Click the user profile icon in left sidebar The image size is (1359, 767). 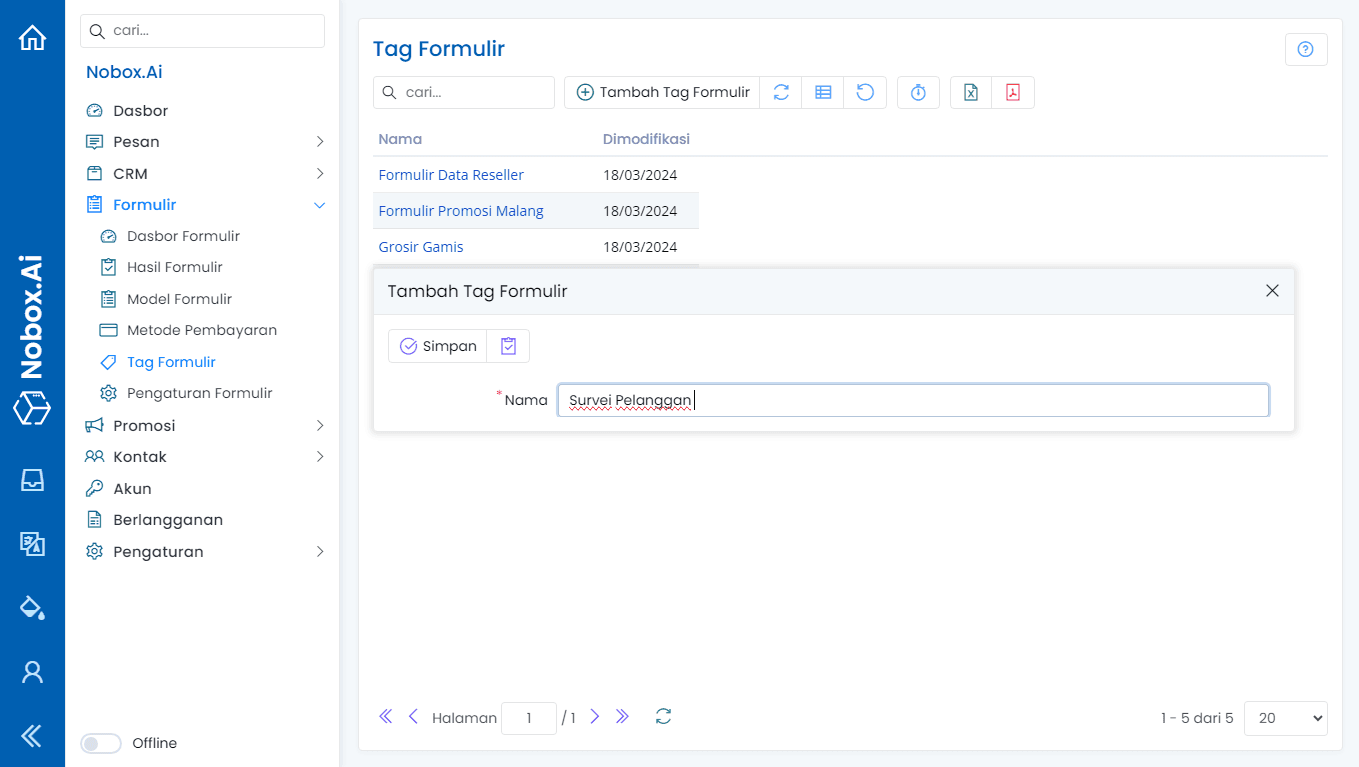[32, 671]
